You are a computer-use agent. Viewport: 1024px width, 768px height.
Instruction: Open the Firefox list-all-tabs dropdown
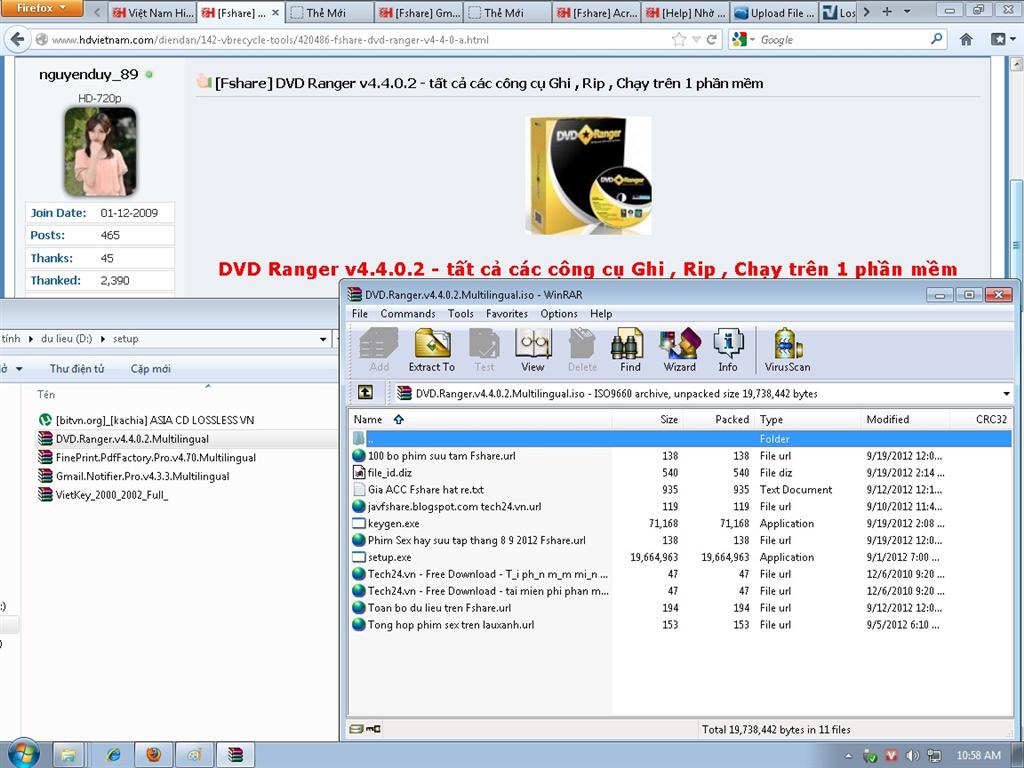click(x=907, y=12)
